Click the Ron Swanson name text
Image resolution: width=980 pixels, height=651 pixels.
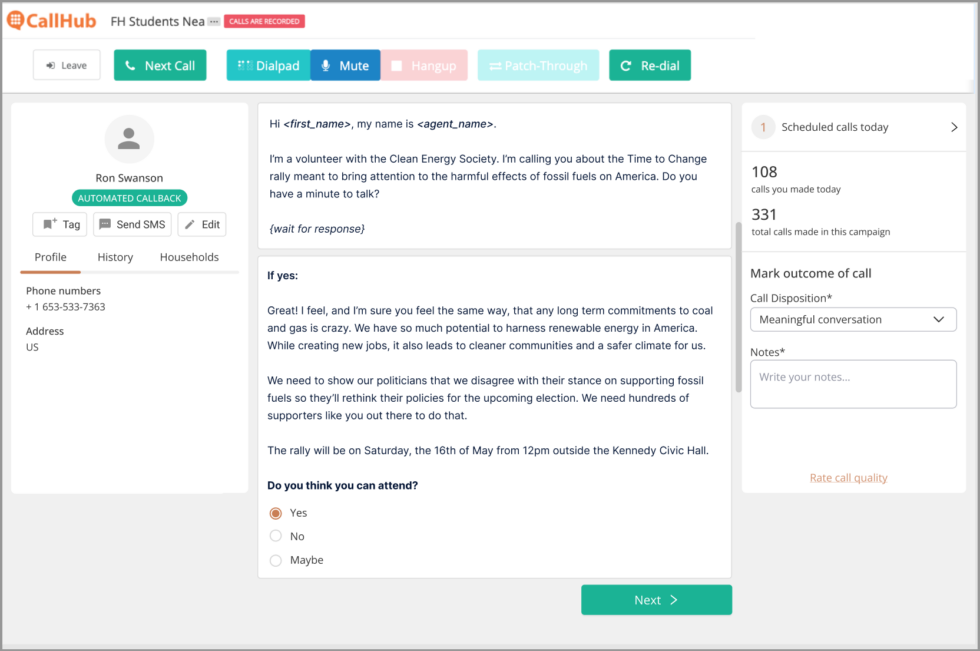point(129,178)
